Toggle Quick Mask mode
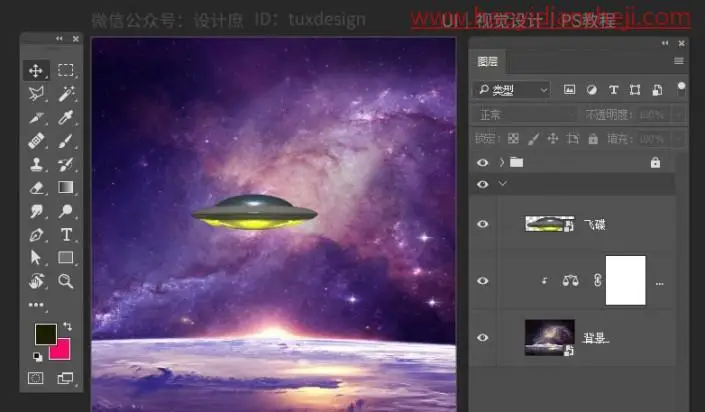705x412 pixels. click(x=36, y=378)
